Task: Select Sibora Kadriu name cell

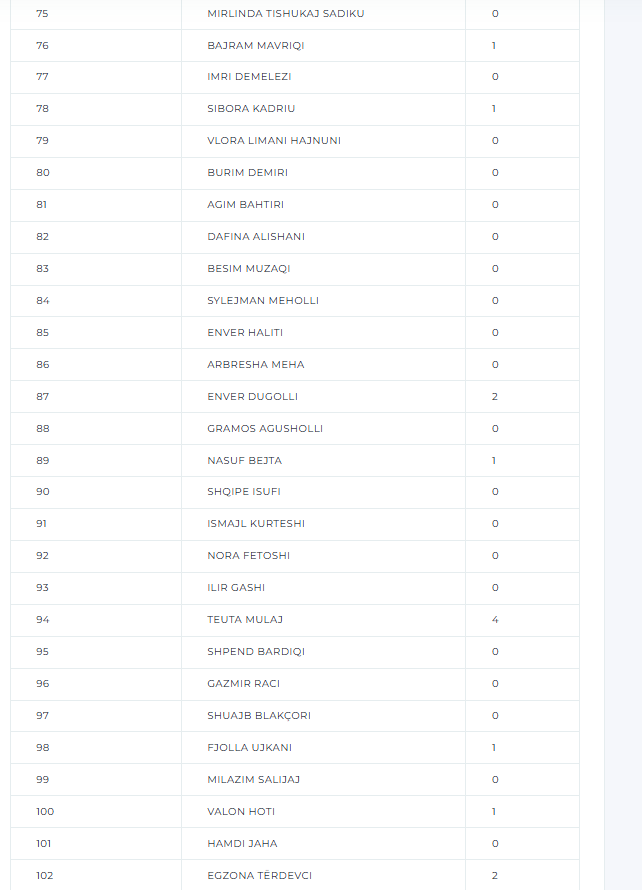Action: tap(251, 109)
